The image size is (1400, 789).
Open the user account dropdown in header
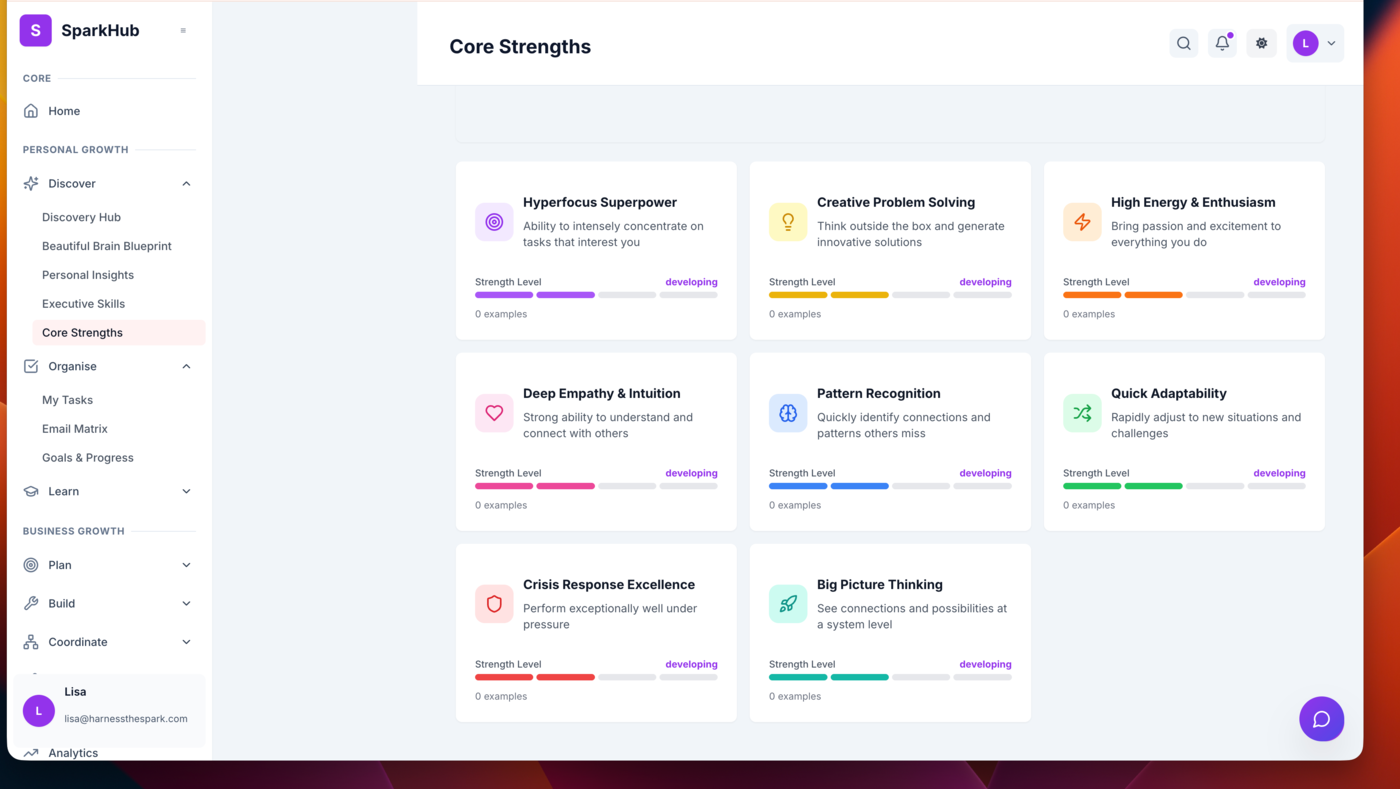[1315, 43]
